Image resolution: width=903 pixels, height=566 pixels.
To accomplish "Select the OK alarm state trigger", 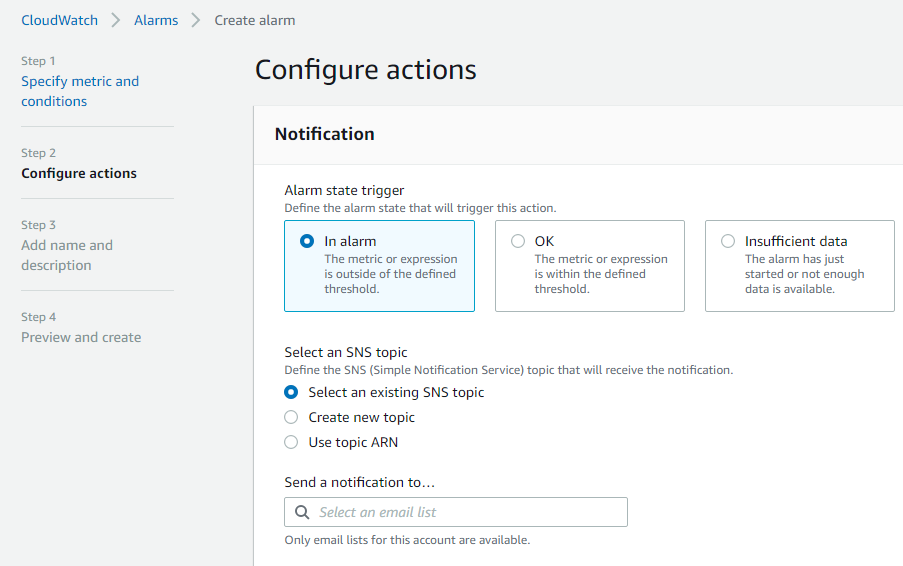I will coord(517,241).
